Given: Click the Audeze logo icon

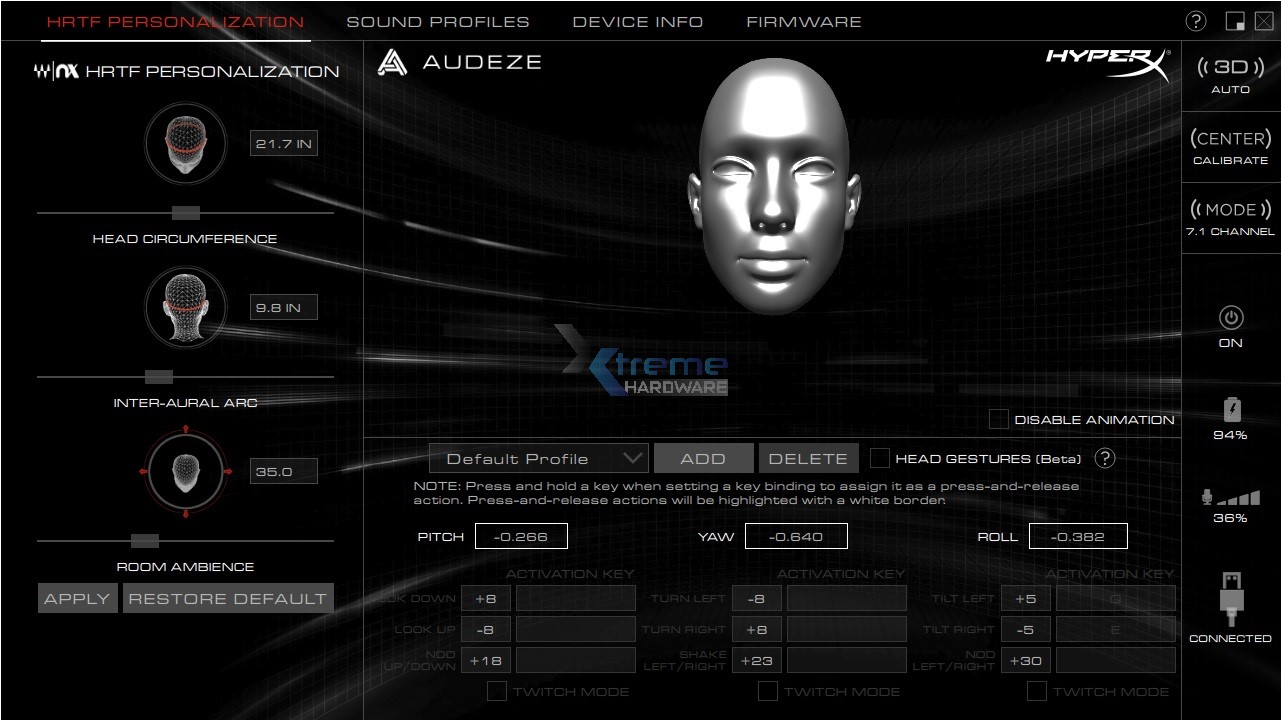Looking at the screenshot, I should [393, 62].
